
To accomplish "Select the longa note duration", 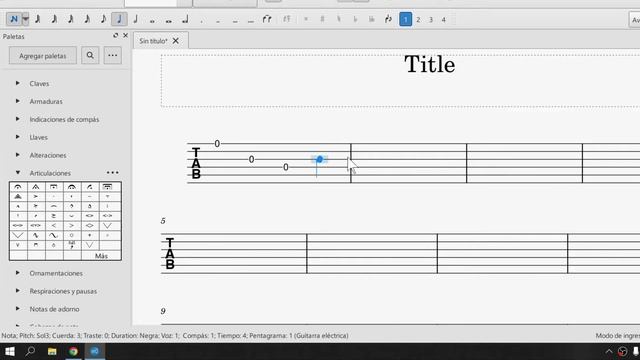I will [x=185, y=19].
